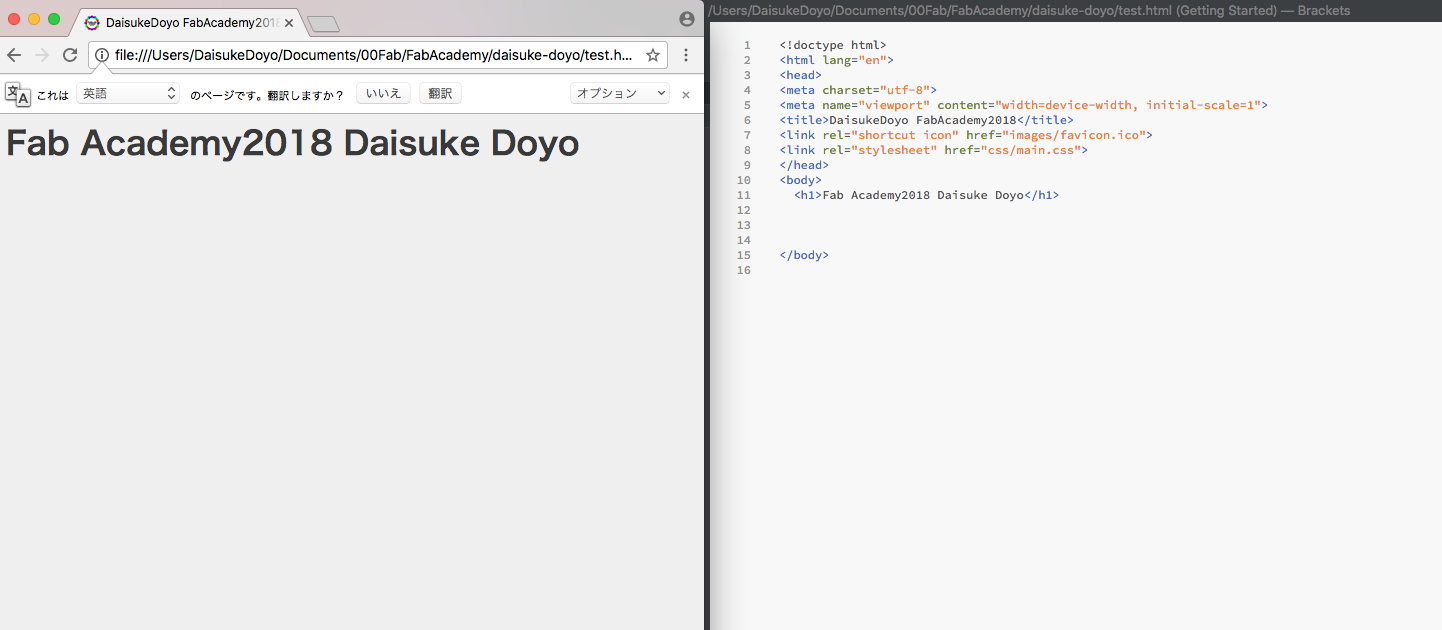Viewport: 1442px width, 630px height.
Task: Click the translate icon in the bar
Action: [x=18, y=94]
